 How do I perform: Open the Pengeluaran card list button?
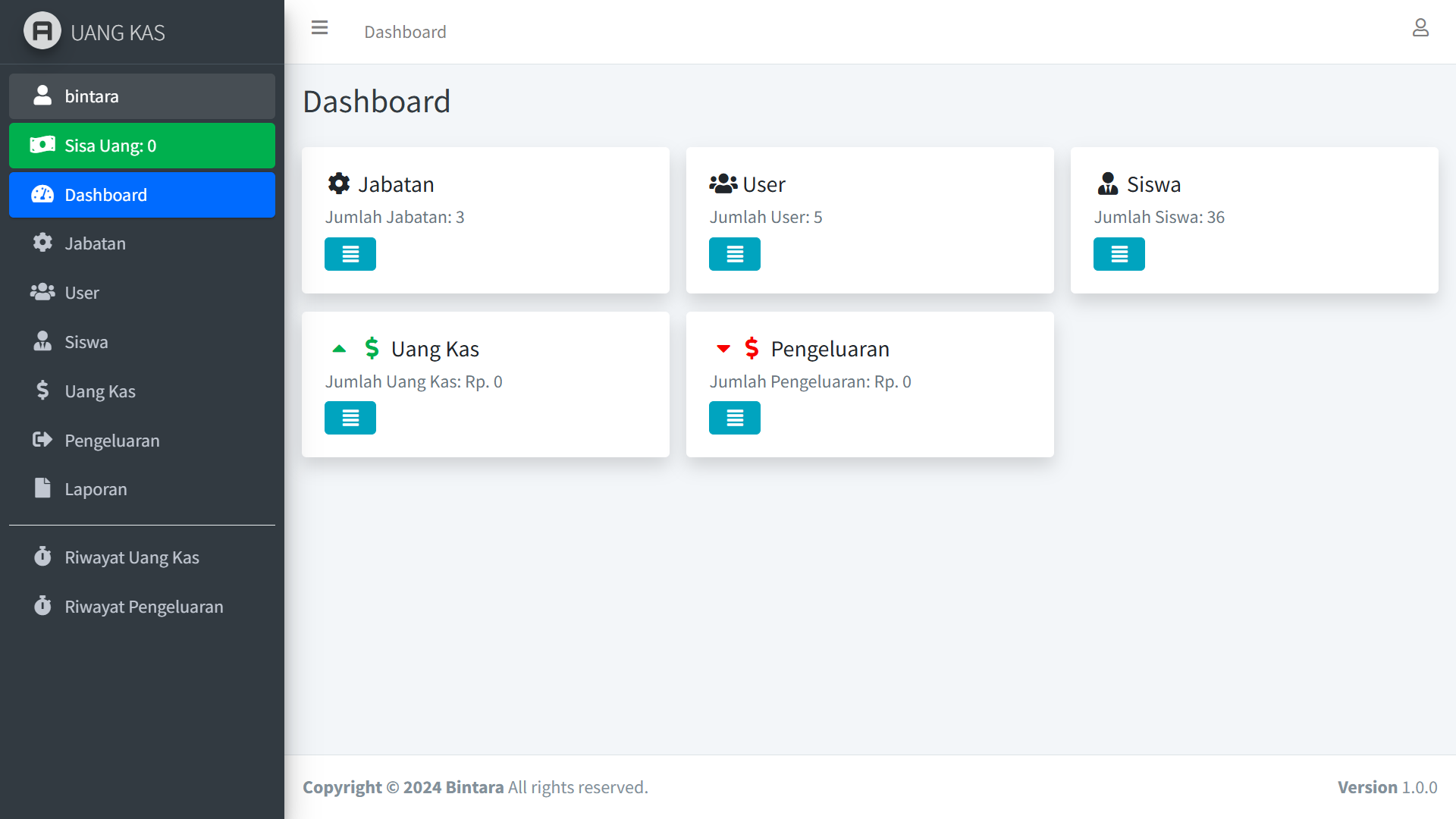(734, 418)
